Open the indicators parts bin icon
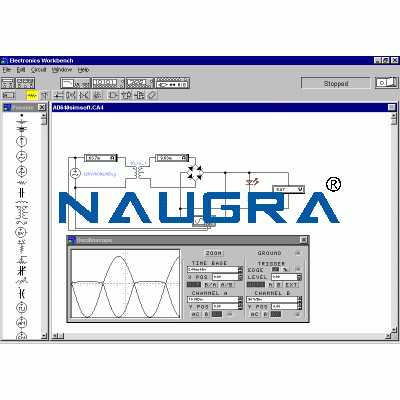 (97, 95)
